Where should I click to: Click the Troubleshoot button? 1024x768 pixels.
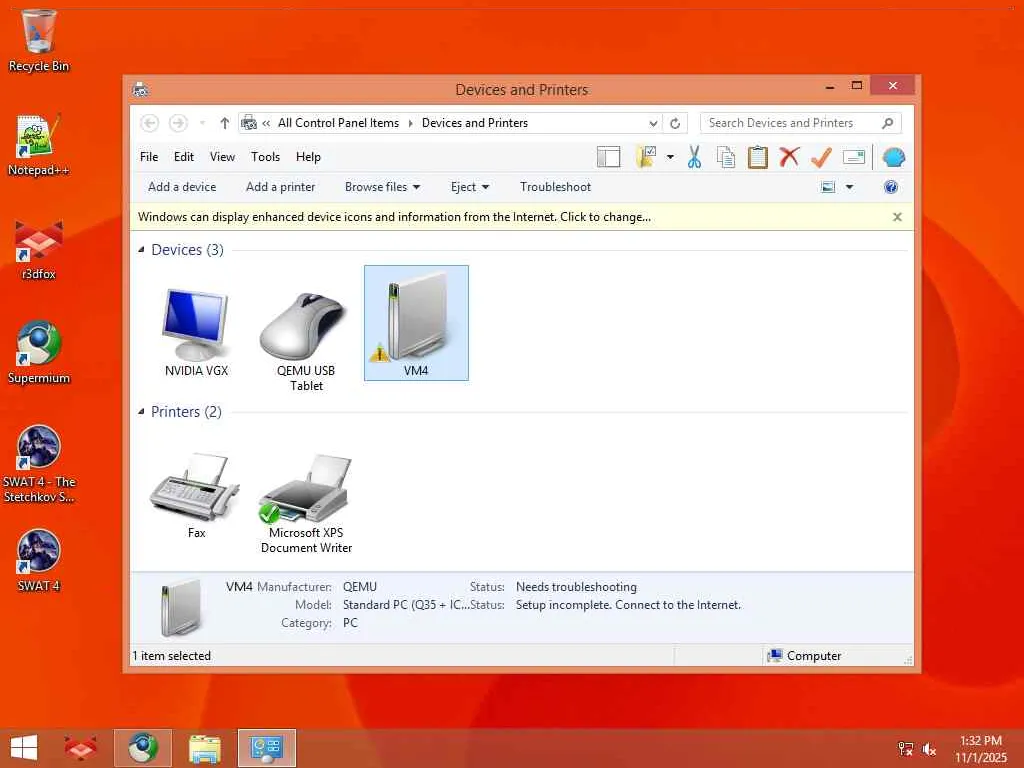click(x=555, y=187)
